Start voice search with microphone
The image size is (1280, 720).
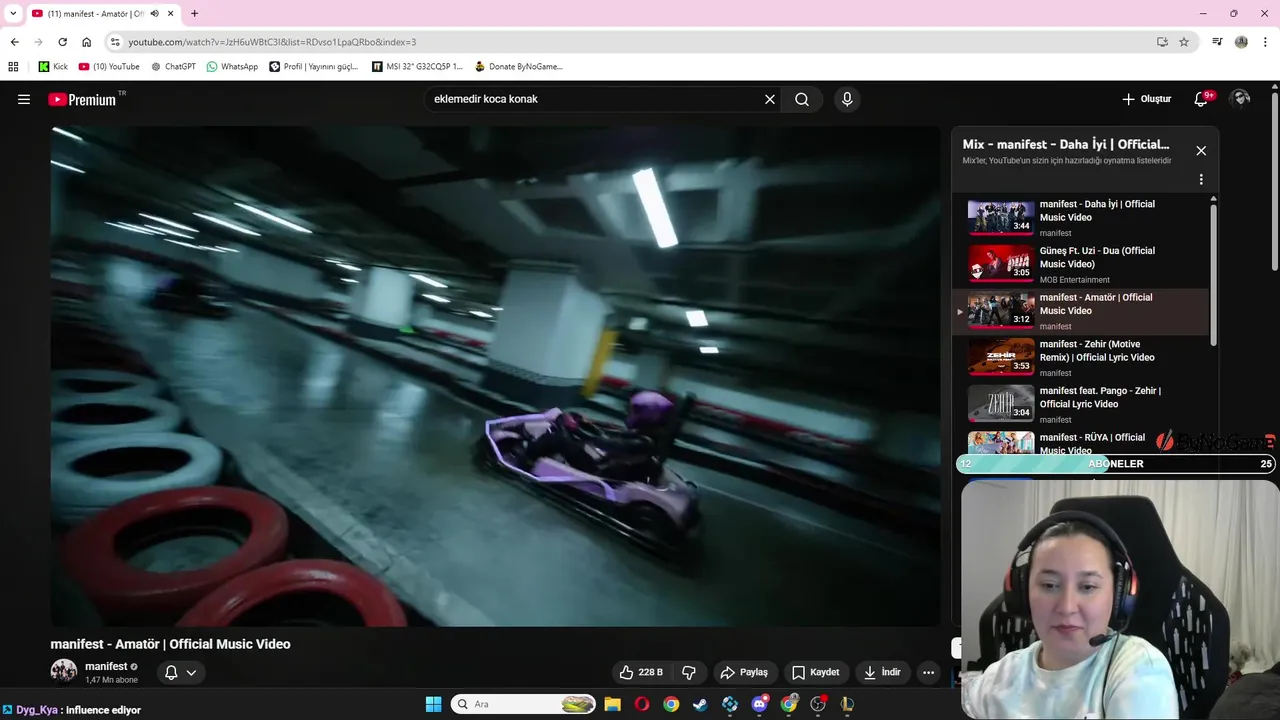[847, 99]
